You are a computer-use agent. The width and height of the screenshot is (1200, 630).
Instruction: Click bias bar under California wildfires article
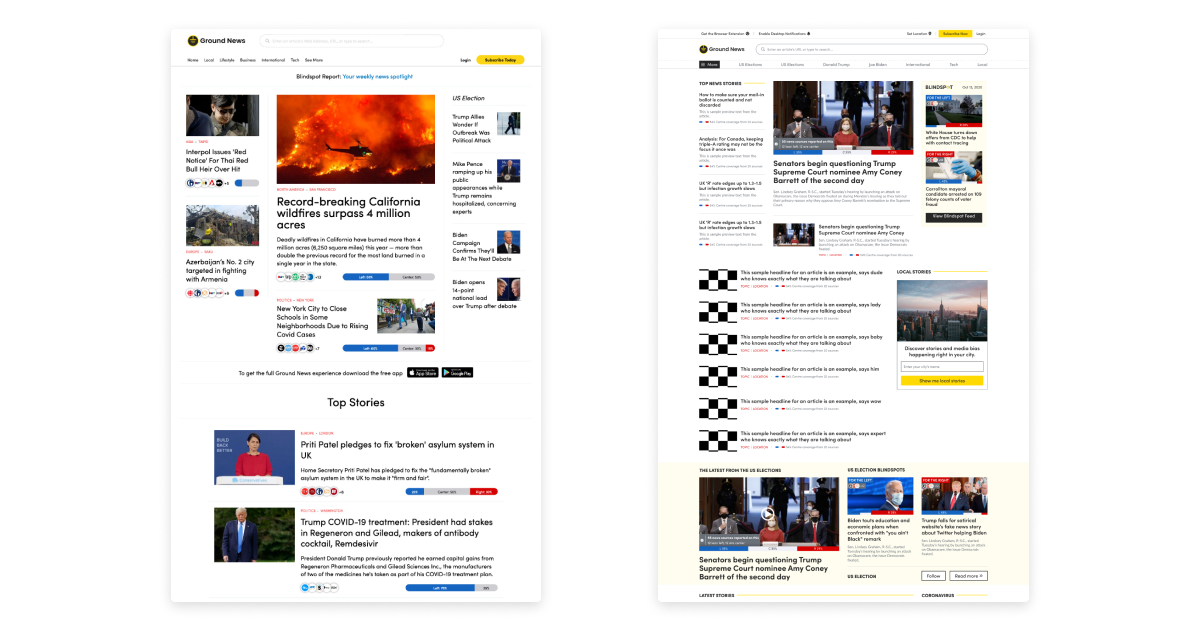[388, 277]
